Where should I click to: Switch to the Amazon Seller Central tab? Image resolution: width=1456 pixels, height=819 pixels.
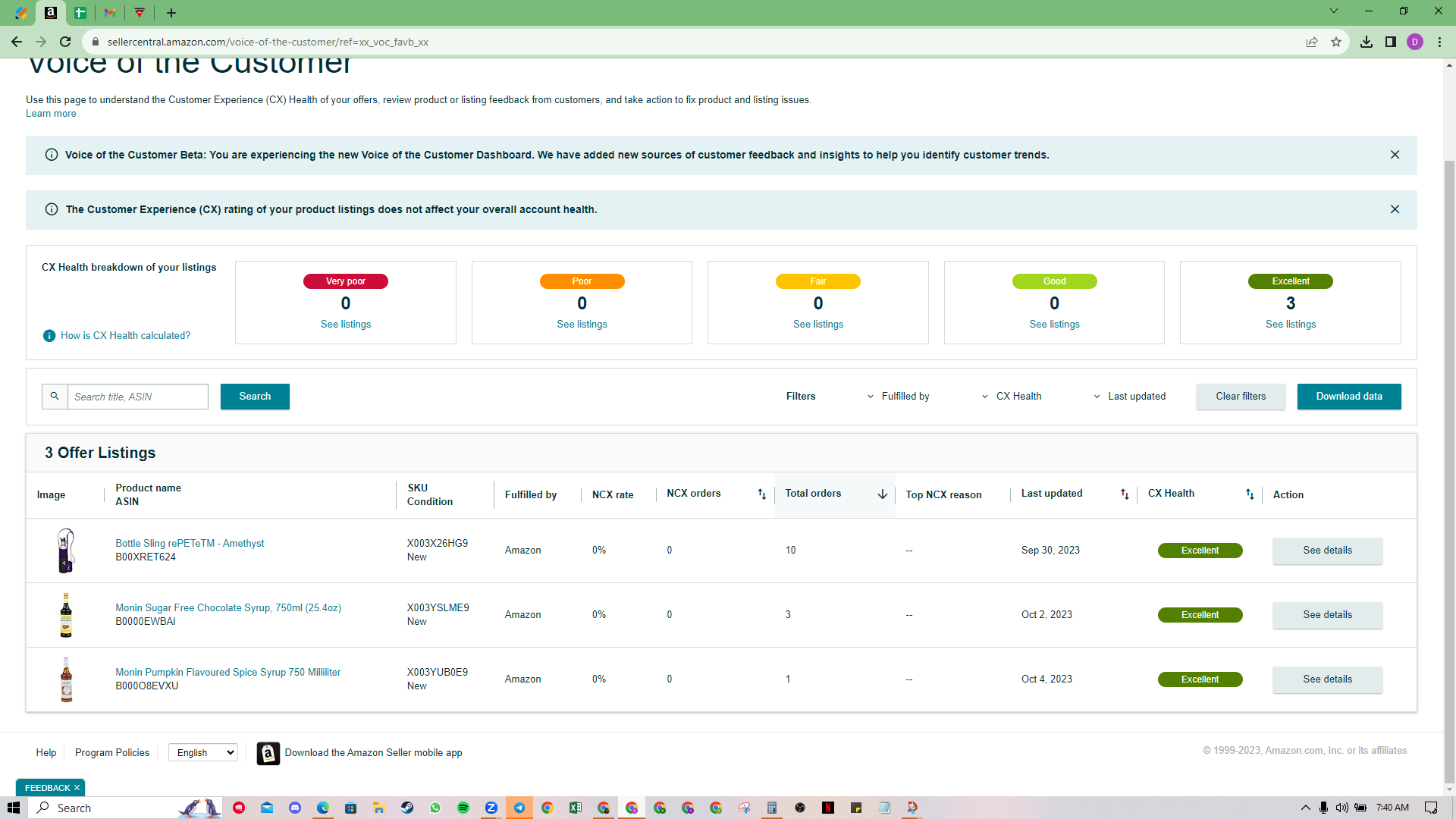click(51, 13)
